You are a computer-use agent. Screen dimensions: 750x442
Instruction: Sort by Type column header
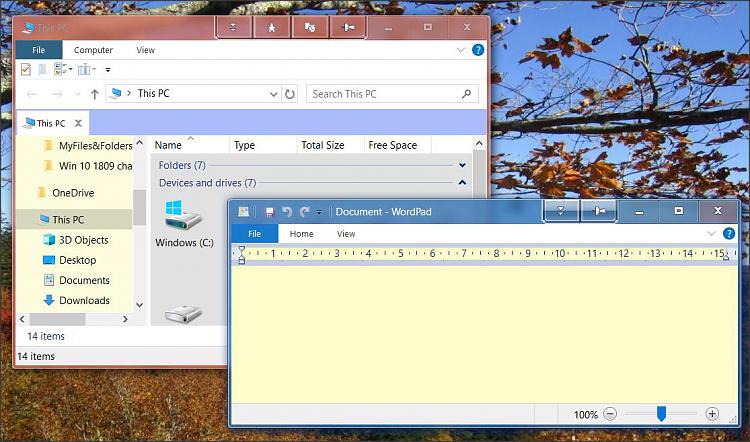point(263,145)
